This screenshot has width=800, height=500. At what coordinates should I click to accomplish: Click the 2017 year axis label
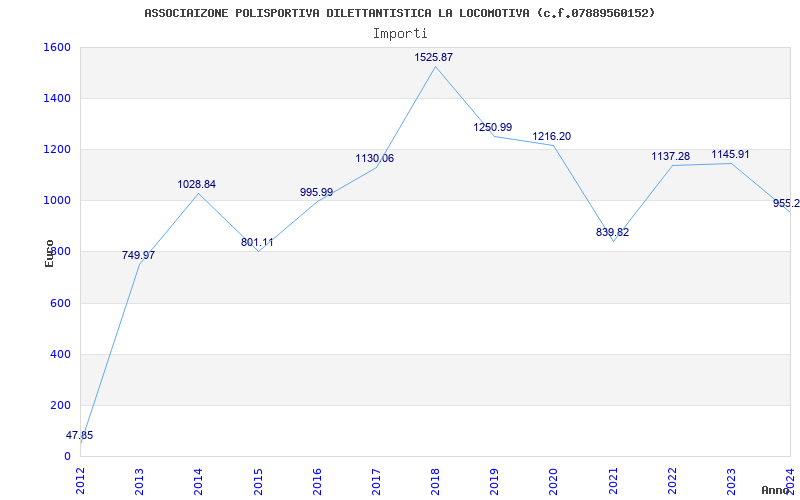pos(377,481)
